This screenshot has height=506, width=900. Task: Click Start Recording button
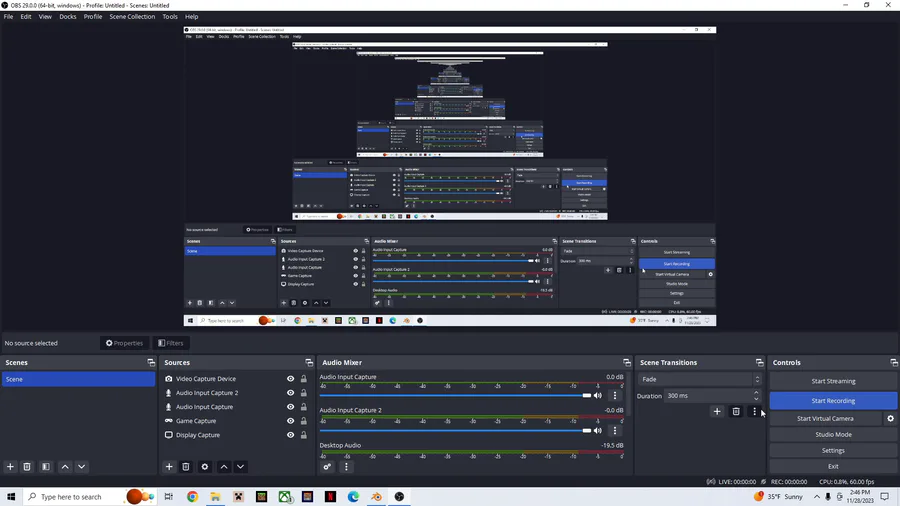click(833, 400)
